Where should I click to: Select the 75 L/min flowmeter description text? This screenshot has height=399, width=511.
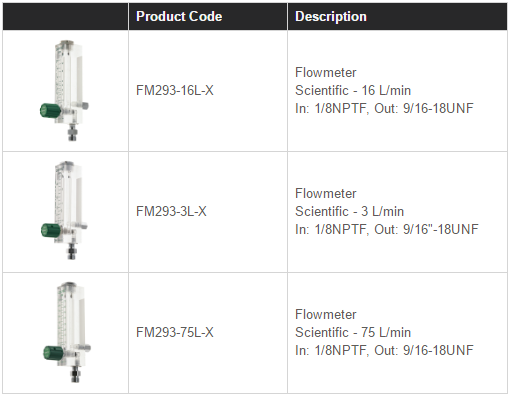point(384,332)
